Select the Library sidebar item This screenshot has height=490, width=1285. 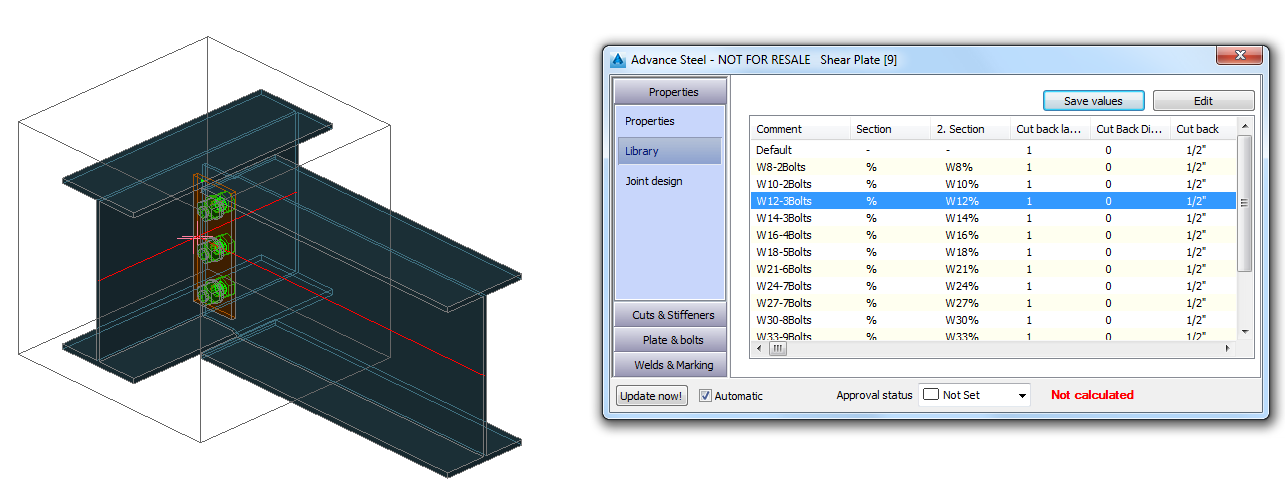[669, 151]
